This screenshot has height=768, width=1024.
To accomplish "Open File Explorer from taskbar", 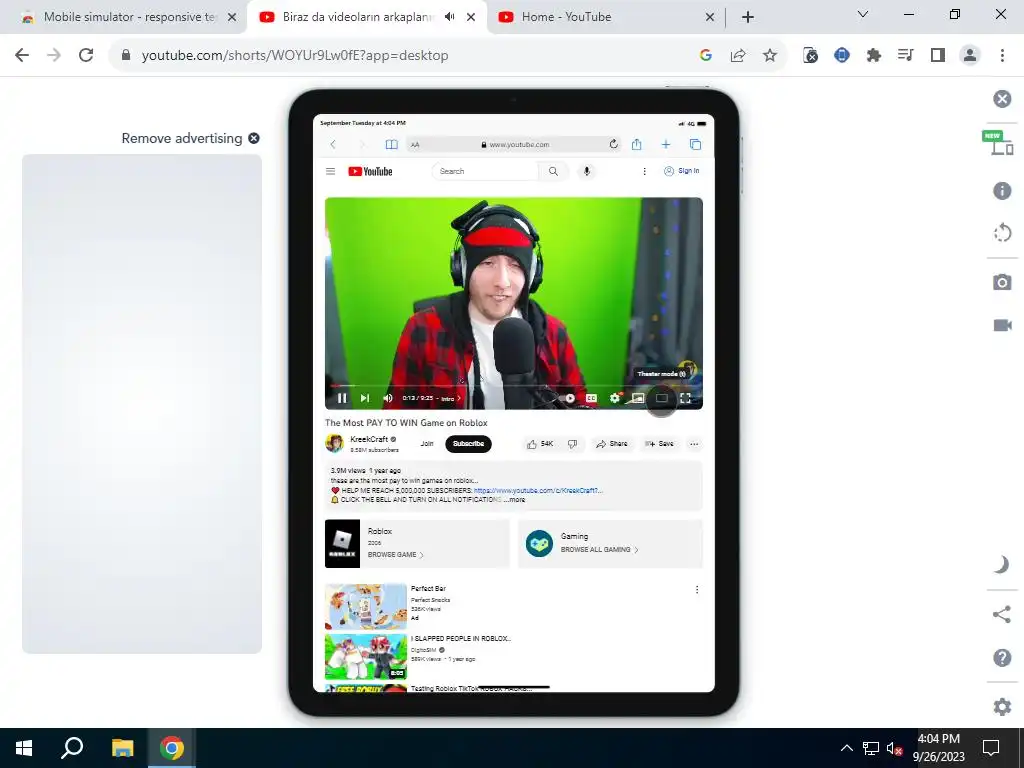I will pos(122,748).
